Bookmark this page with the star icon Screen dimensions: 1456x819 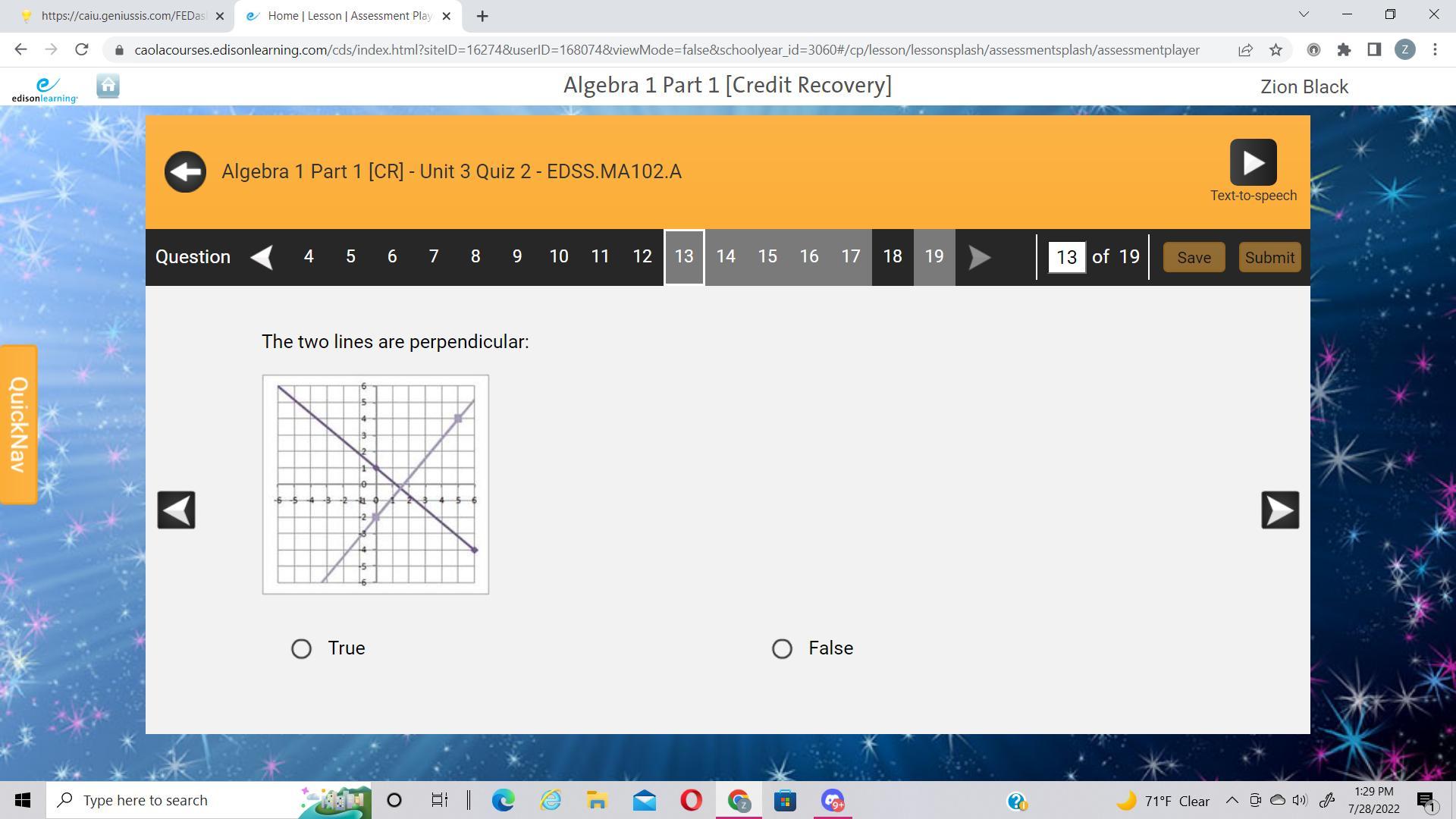[1276, 50]
